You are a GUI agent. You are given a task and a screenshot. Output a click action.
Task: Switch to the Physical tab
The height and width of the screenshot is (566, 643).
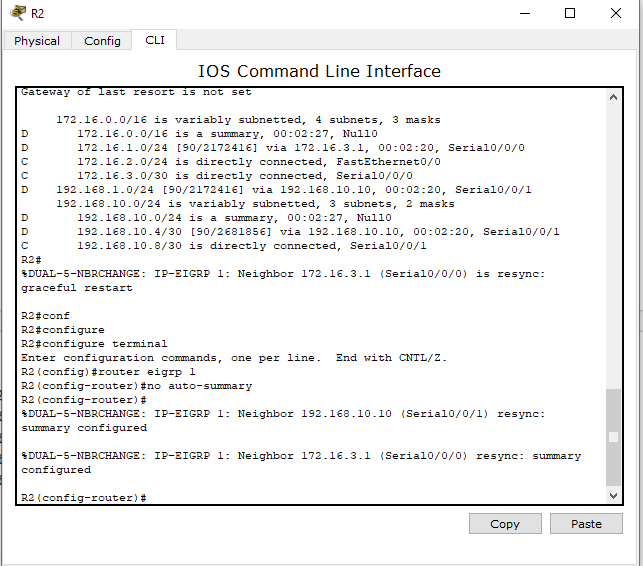pos(37,41)
